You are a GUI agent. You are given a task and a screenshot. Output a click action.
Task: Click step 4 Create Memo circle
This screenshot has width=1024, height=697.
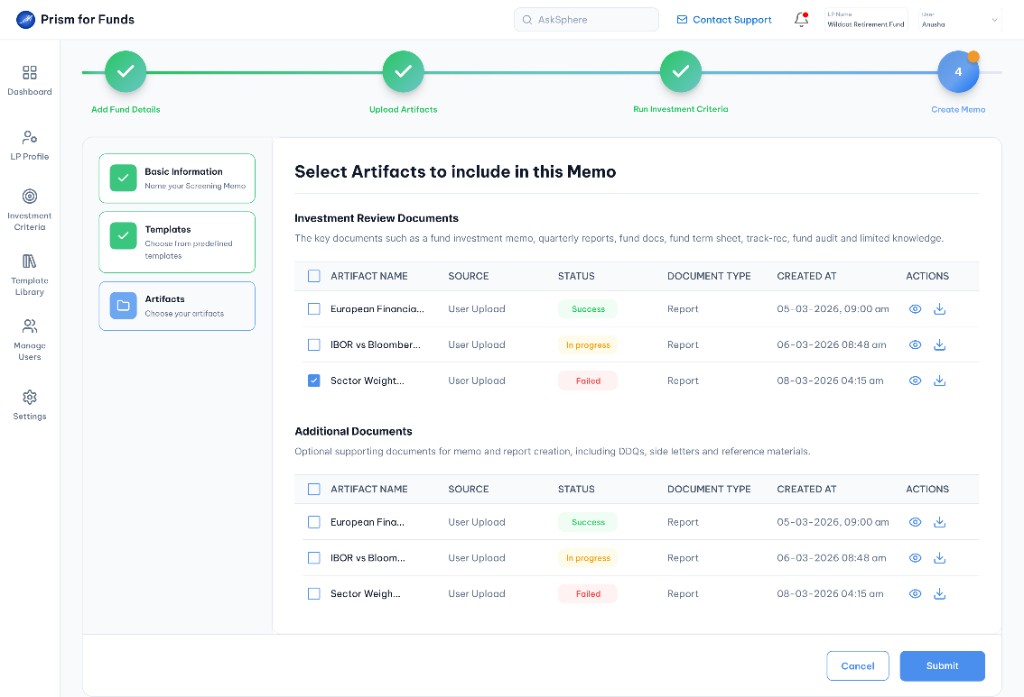(958, 72)
